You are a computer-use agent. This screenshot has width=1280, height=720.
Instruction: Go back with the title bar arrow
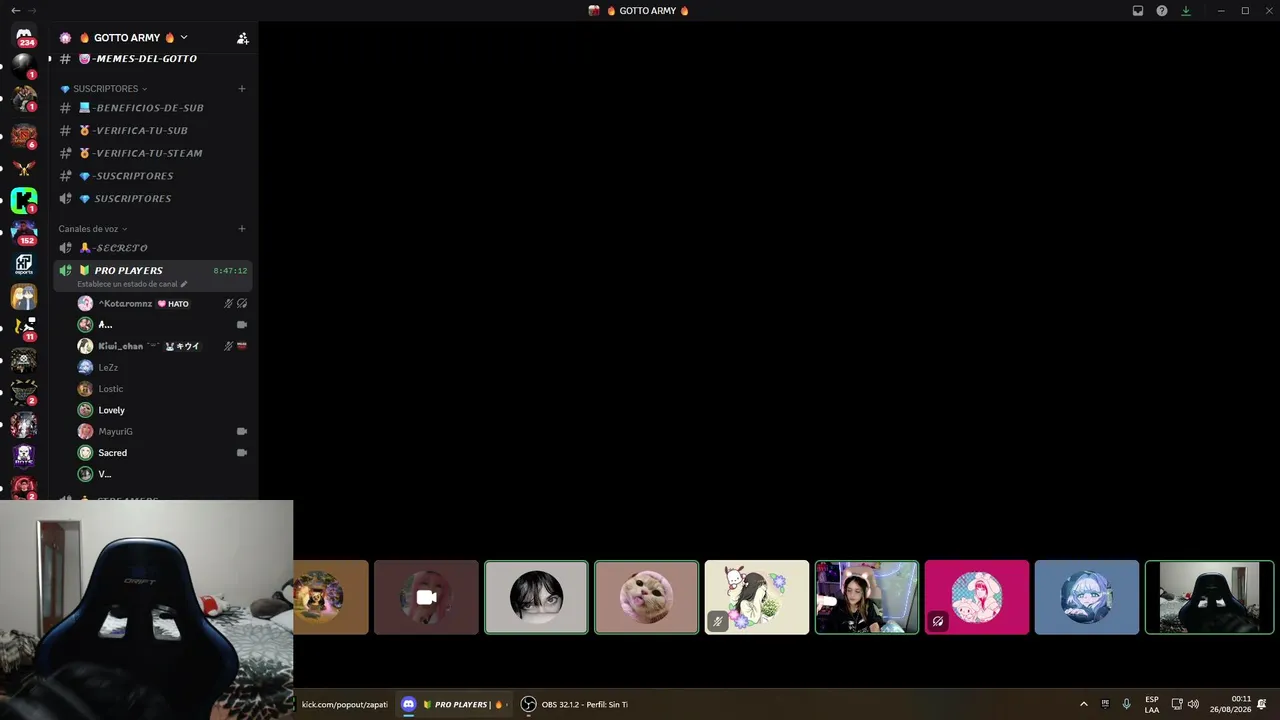(15, 11)
